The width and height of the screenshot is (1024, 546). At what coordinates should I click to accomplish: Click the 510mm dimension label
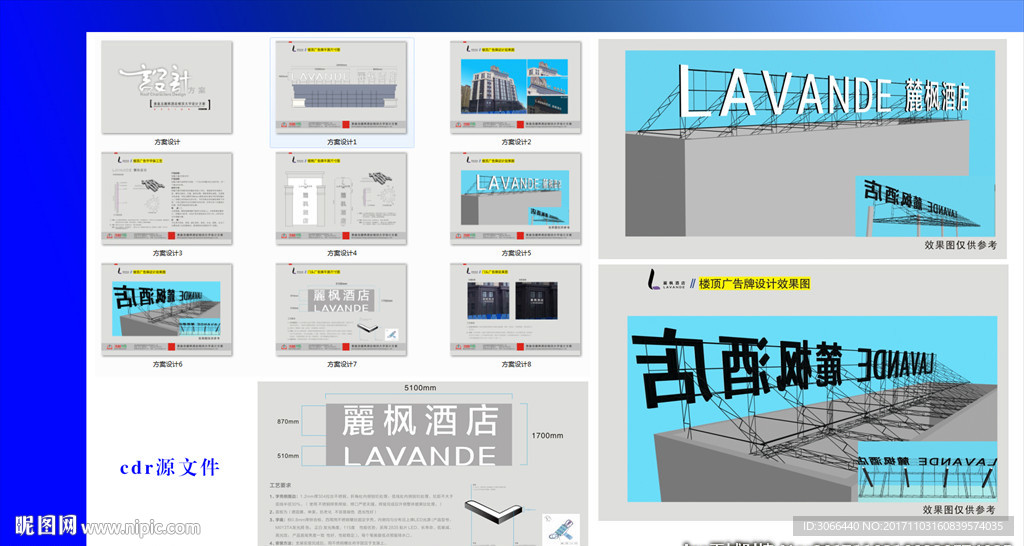pyautogui.click(x=288, y=456)
